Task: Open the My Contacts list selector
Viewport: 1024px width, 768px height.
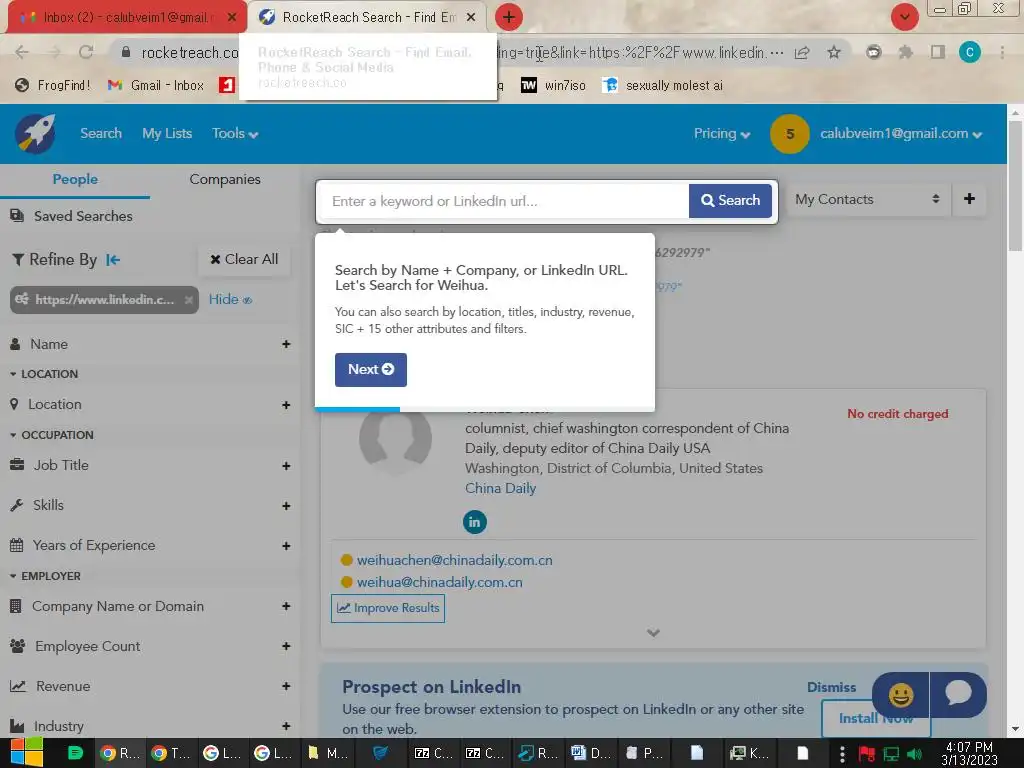Action: 867,199
